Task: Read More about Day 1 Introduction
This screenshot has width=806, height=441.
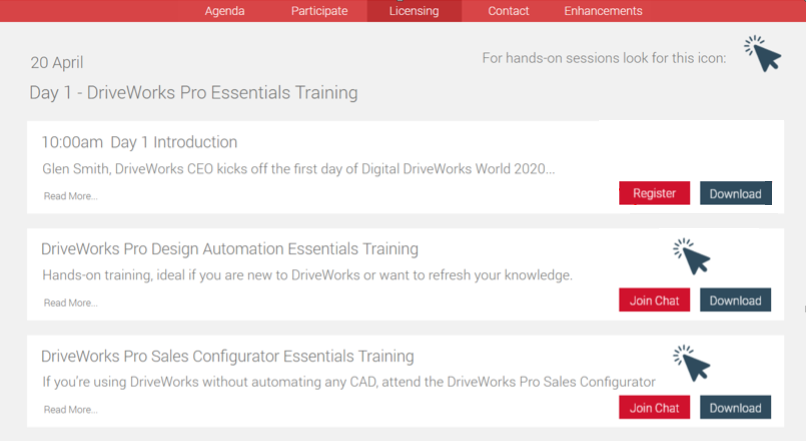Action: 70,196
